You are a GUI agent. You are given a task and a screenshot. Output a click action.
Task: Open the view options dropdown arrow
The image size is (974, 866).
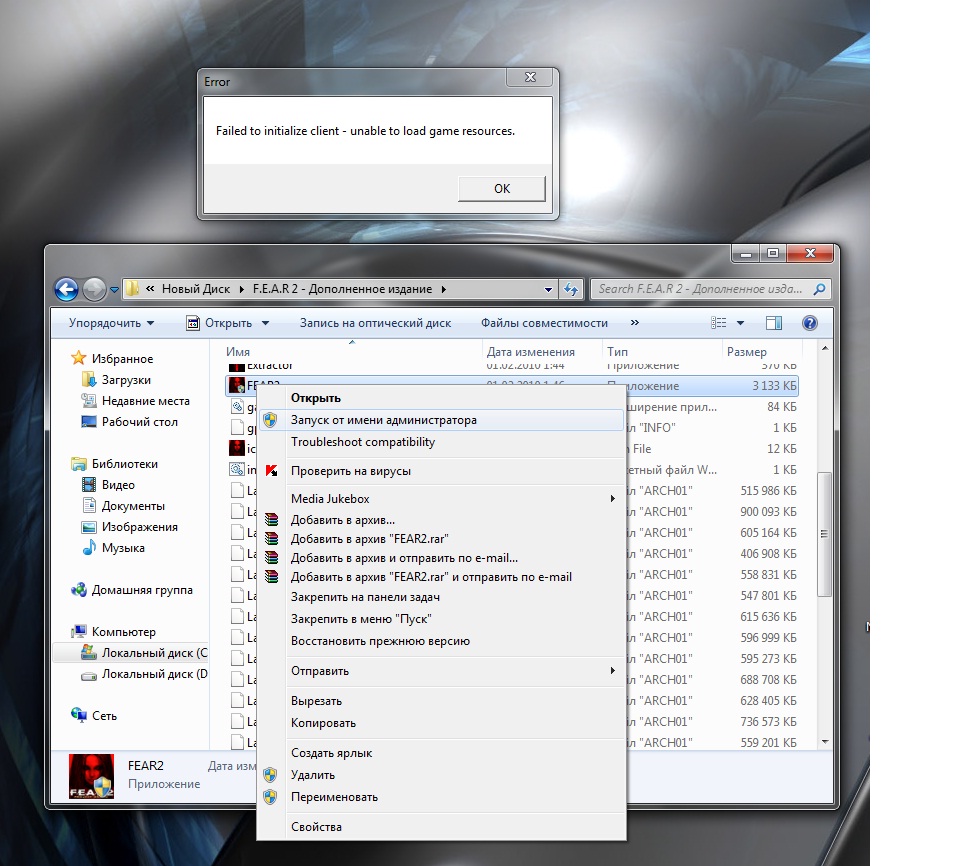740,323
